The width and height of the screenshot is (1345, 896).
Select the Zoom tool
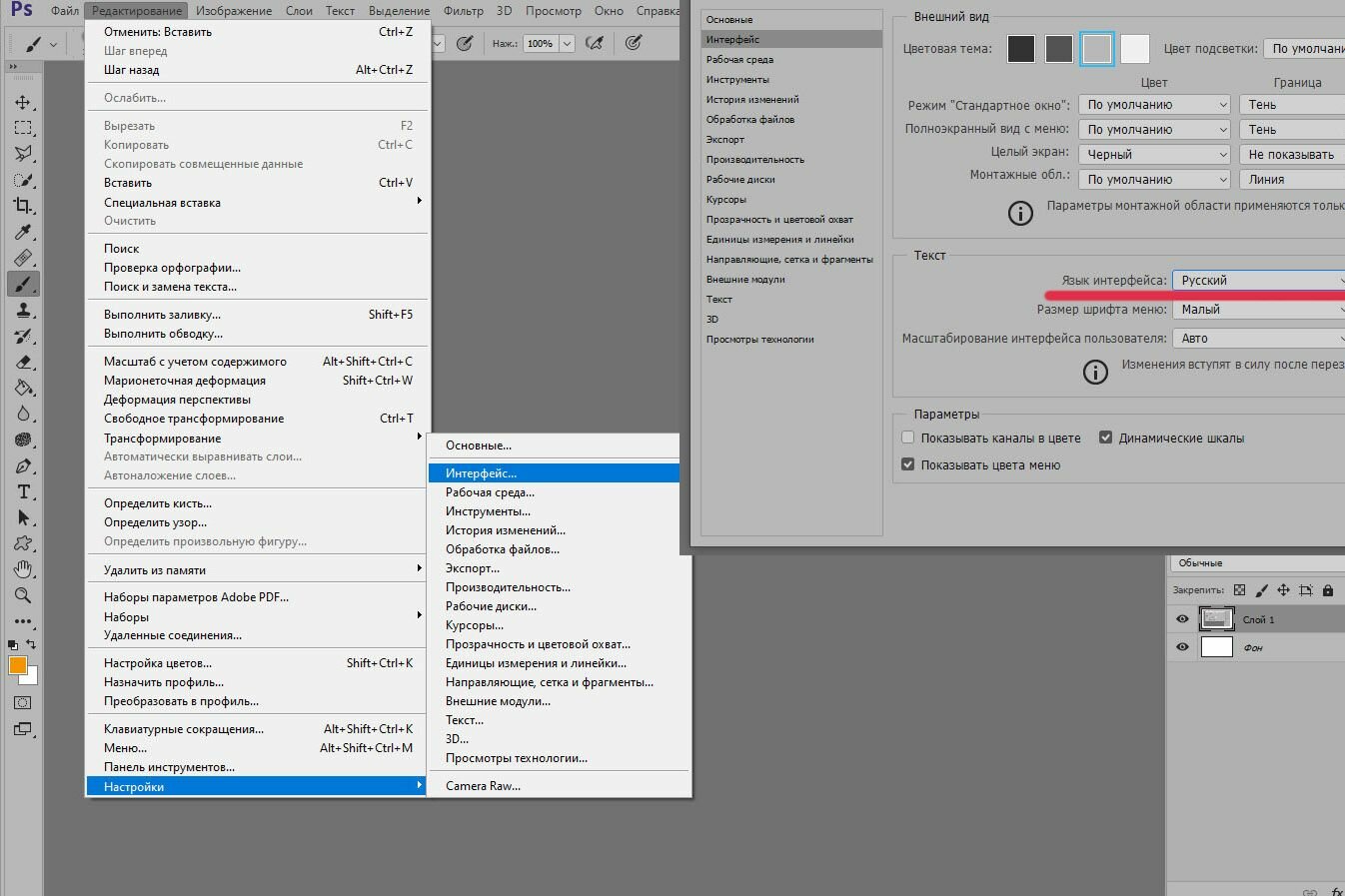pyautogui.click(x=23, y=596)
